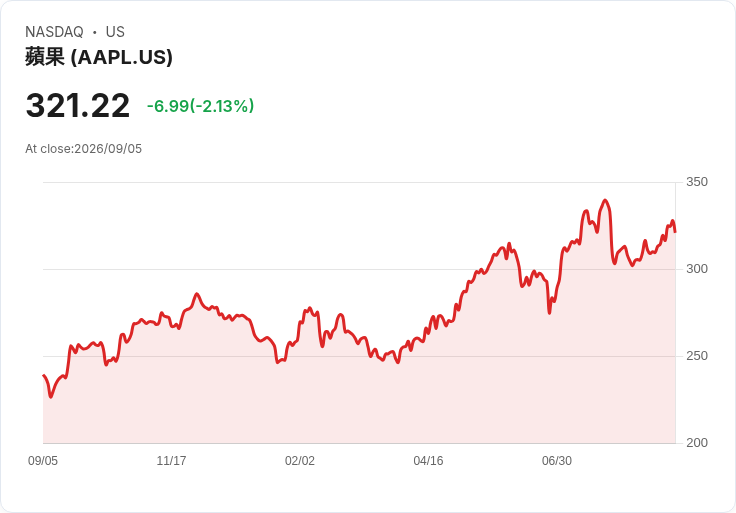Click the highest peak of the price line
Viewport: 736px width, 513px height.
pos(605,200)
